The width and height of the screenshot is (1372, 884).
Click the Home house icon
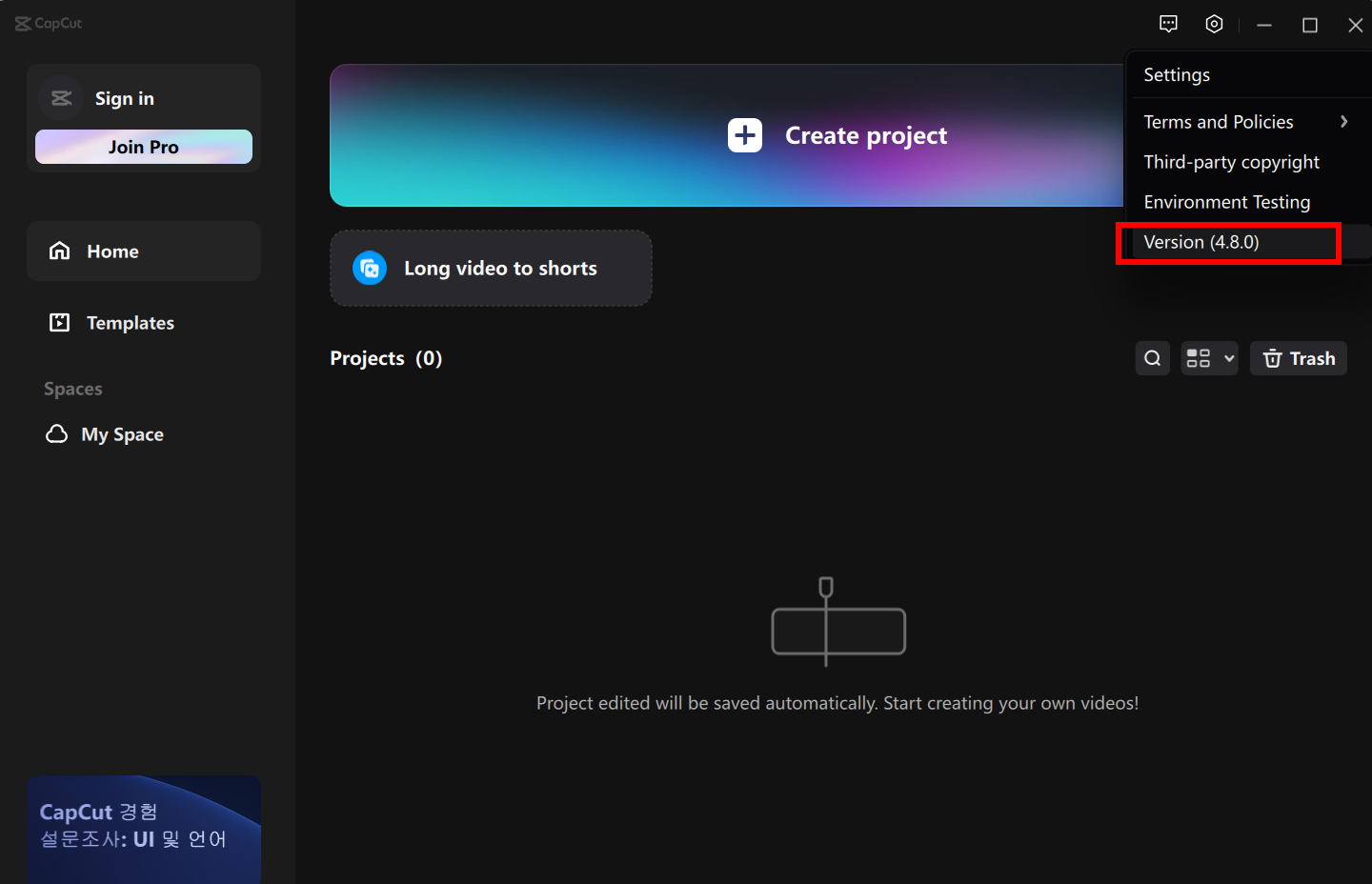coord(60,251)
